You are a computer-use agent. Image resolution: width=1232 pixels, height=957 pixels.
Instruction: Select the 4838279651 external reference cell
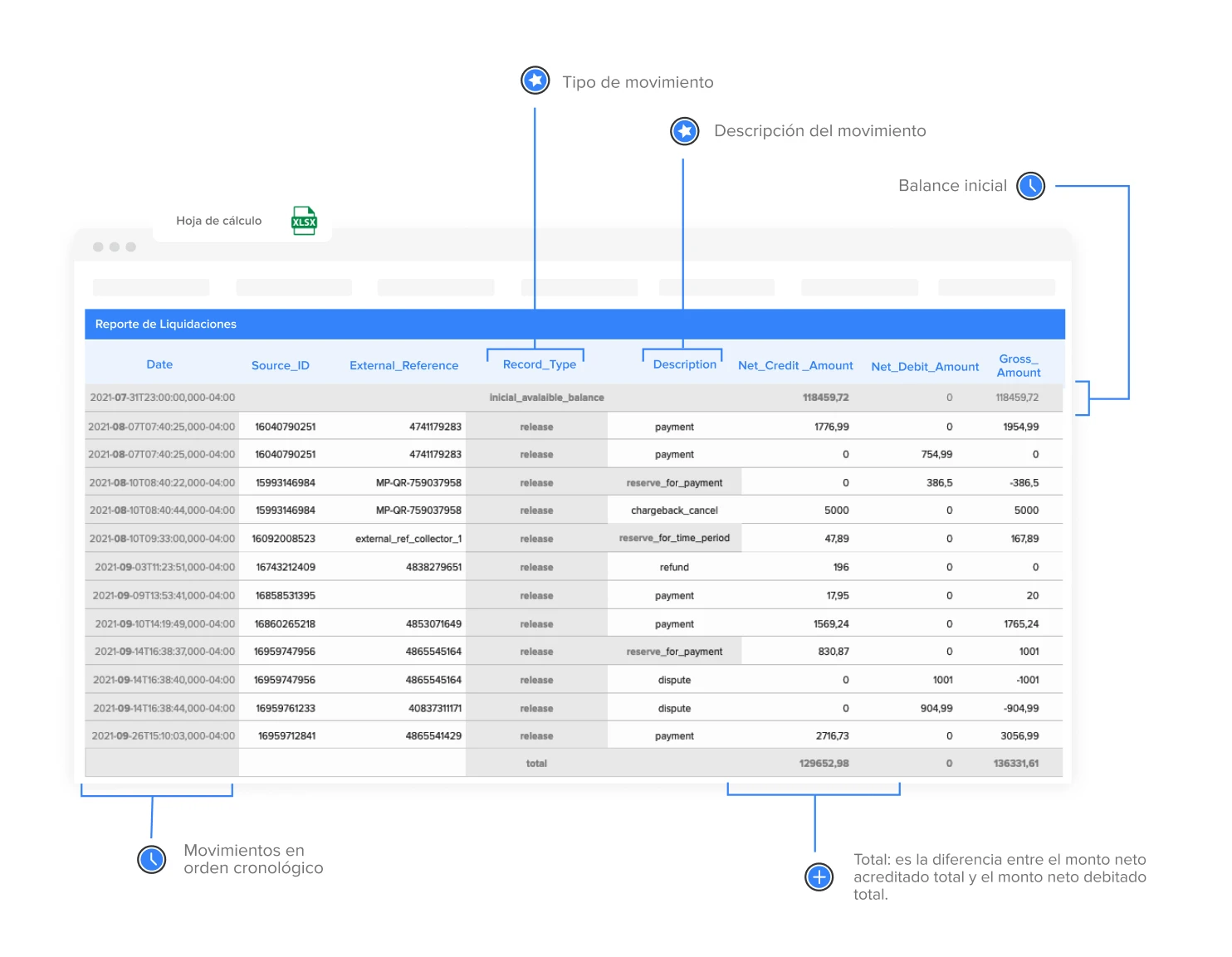(x=434, y=567)
